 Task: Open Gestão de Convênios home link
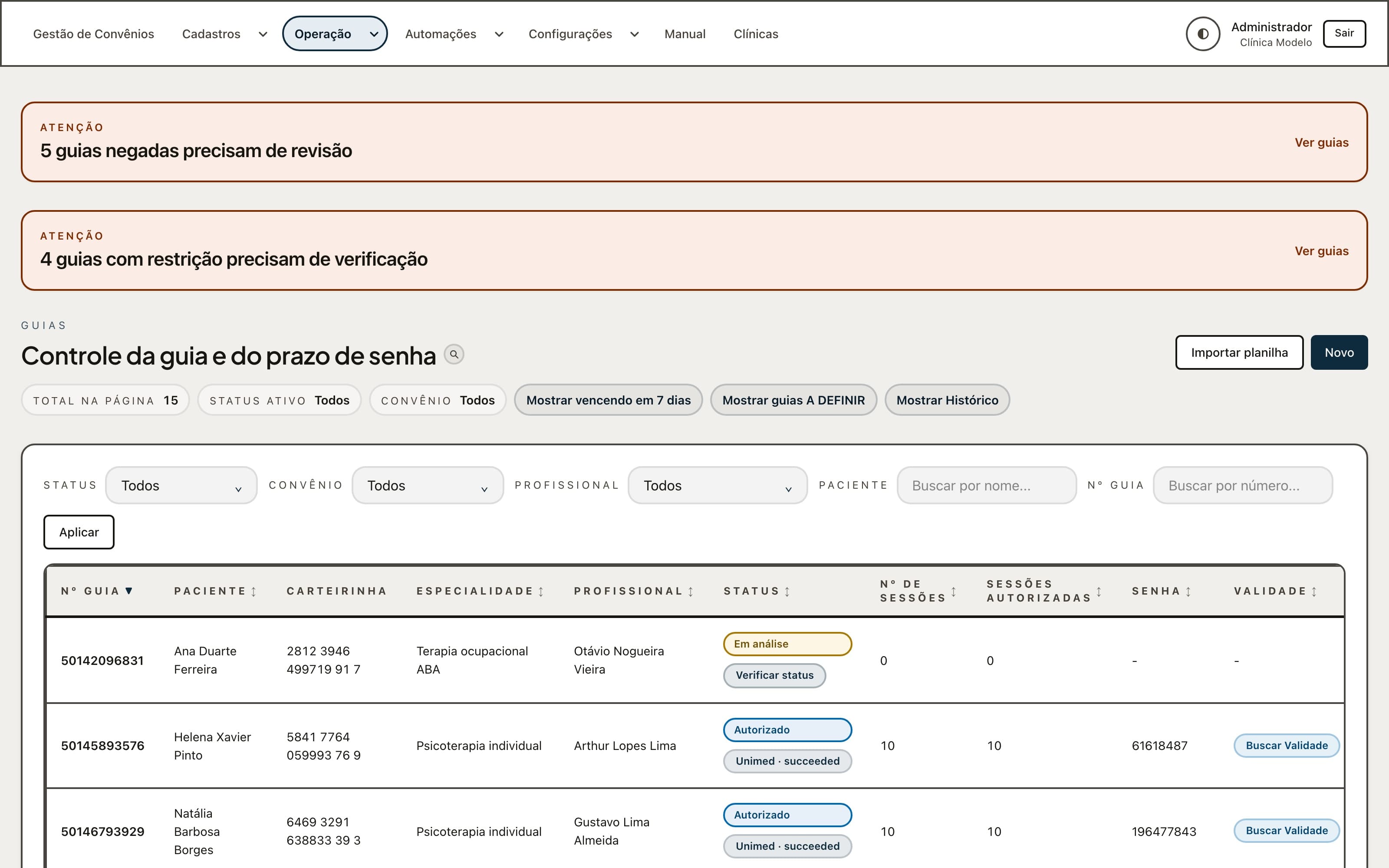pos(94,34)
